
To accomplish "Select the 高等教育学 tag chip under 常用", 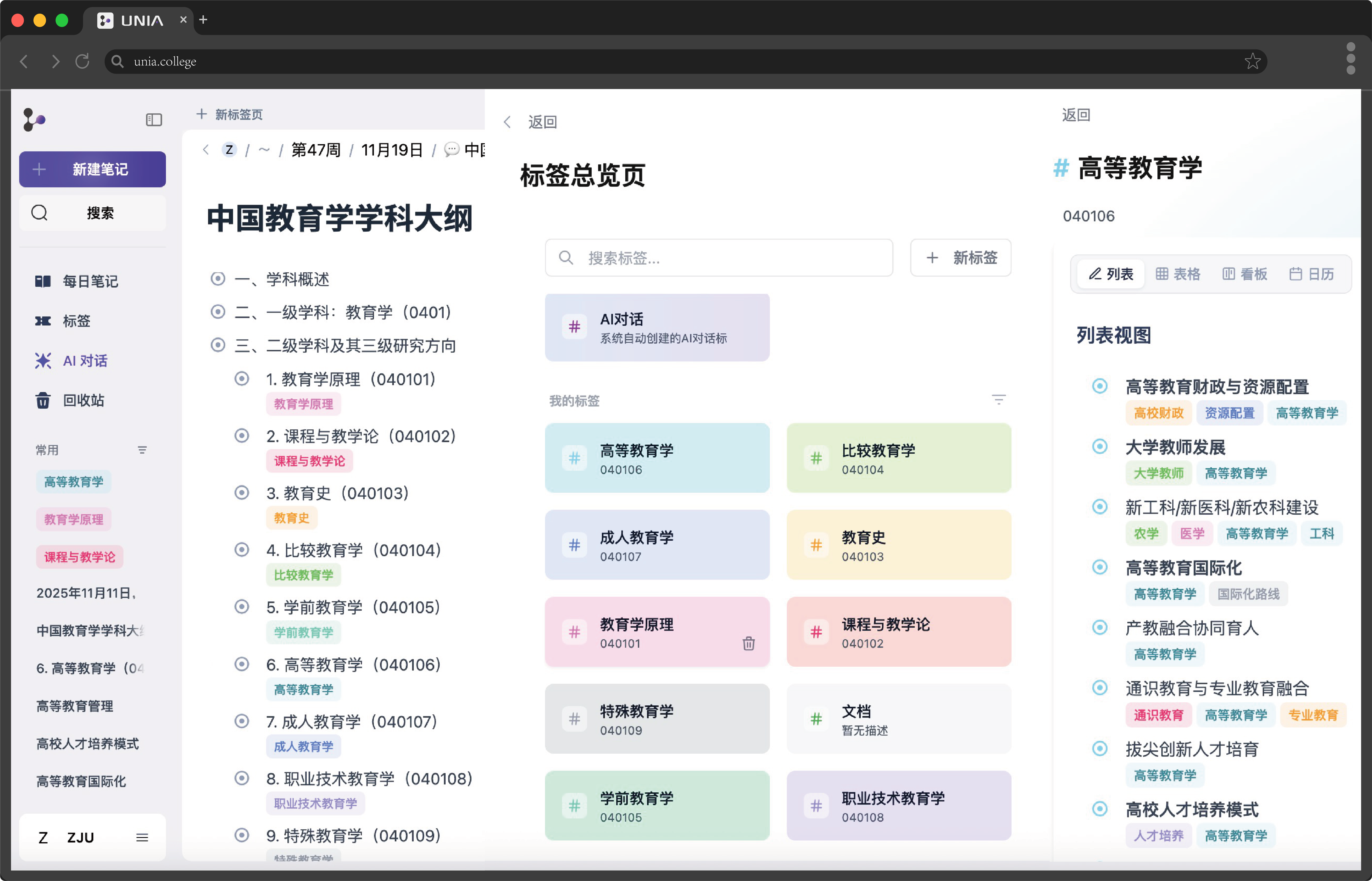I will [x=74, y=482].
